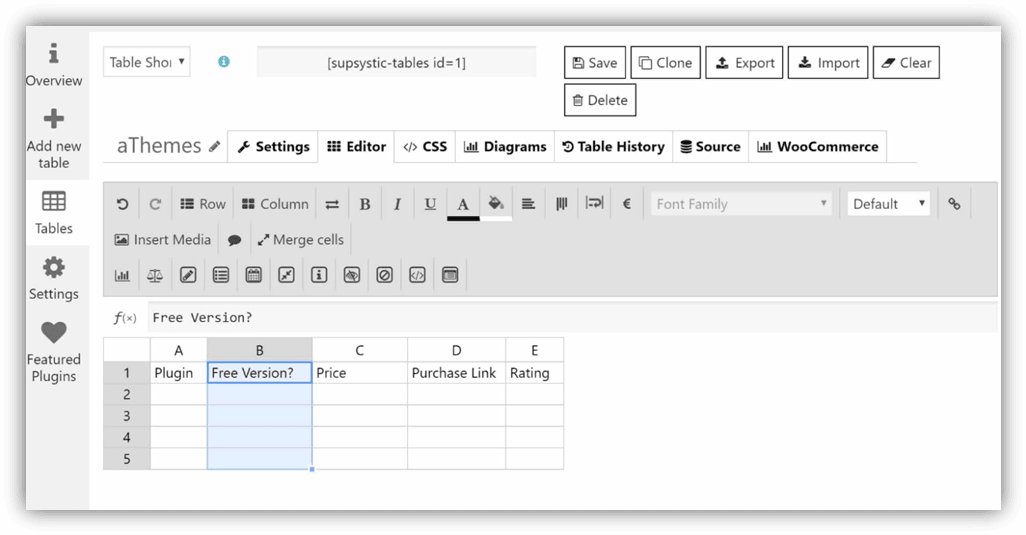Click the balance scales icon
The width and height of the screenshot is (1026, 535).
[x=155, y=275]
